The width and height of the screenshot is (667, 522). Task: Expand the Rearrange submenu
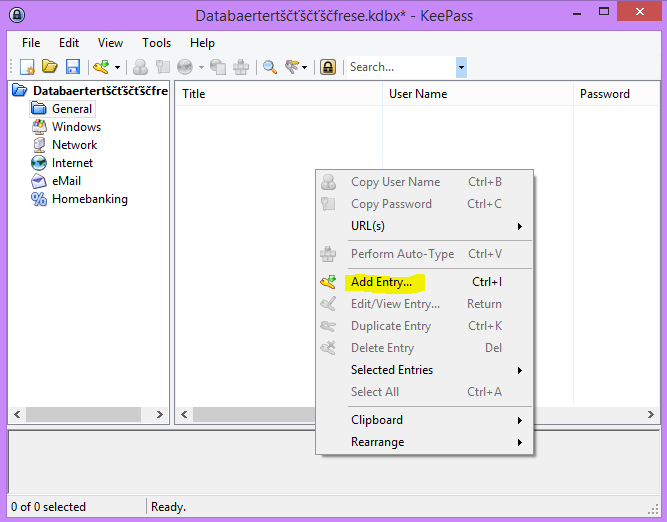425,442
